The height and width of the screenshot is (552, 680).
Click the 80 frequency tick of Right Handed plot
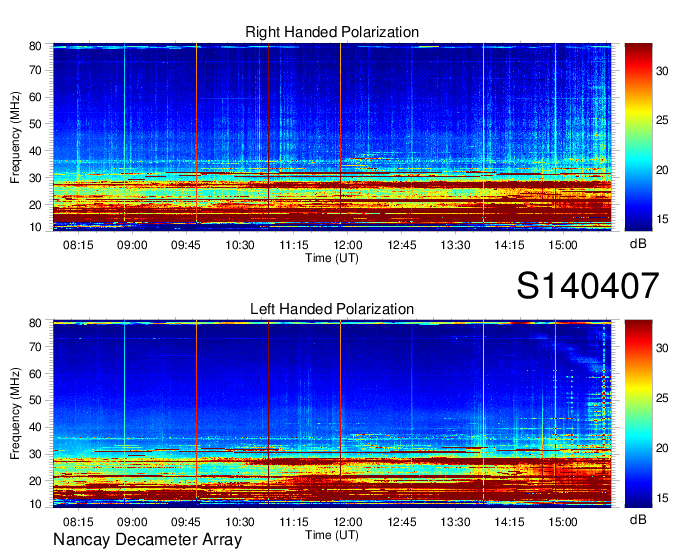(35, 46)
